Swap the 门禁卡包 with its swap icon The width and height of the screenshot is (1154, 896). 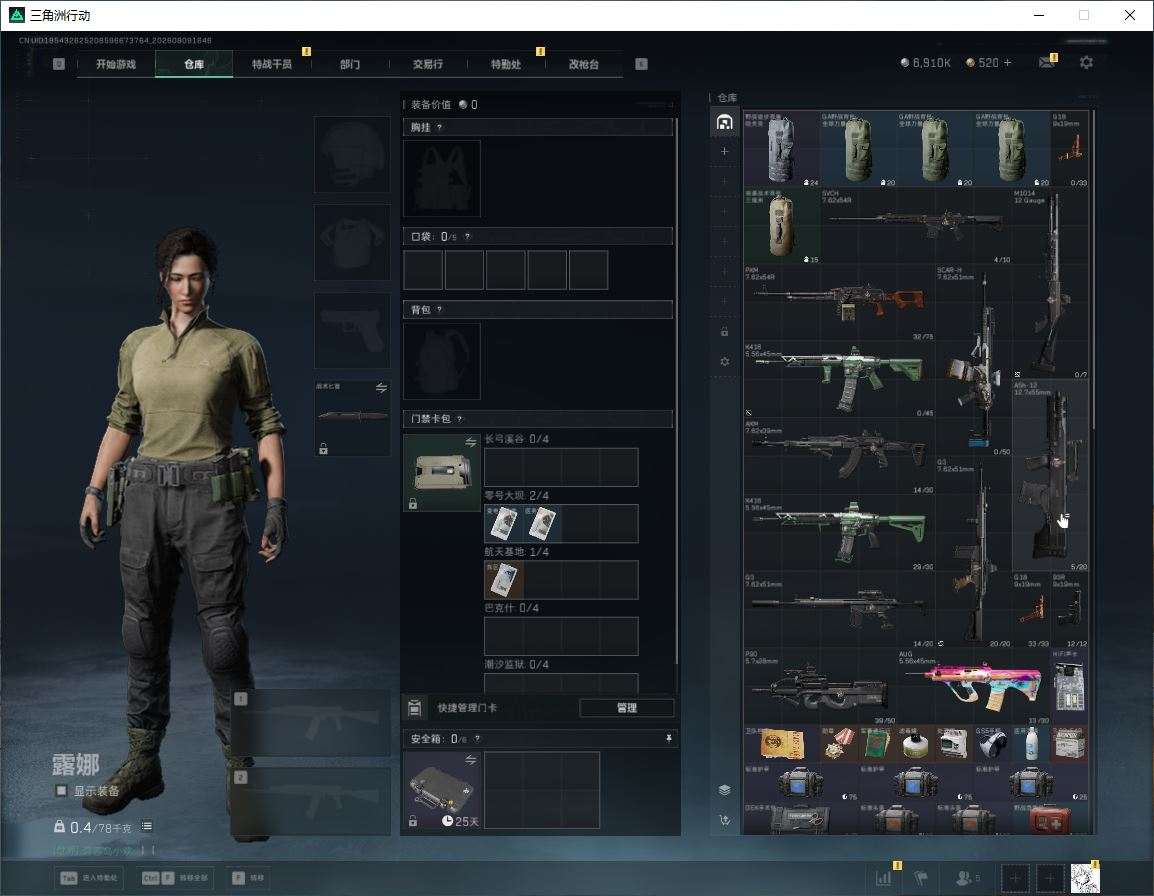470,441
